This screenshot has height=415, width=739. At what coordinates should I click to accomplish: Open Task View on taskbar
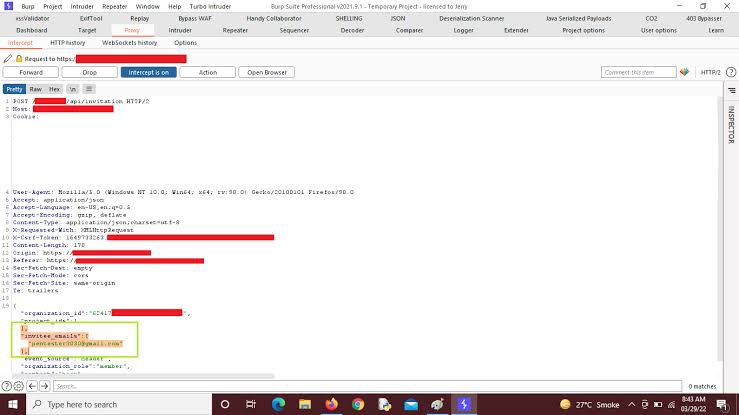point(251,404)
